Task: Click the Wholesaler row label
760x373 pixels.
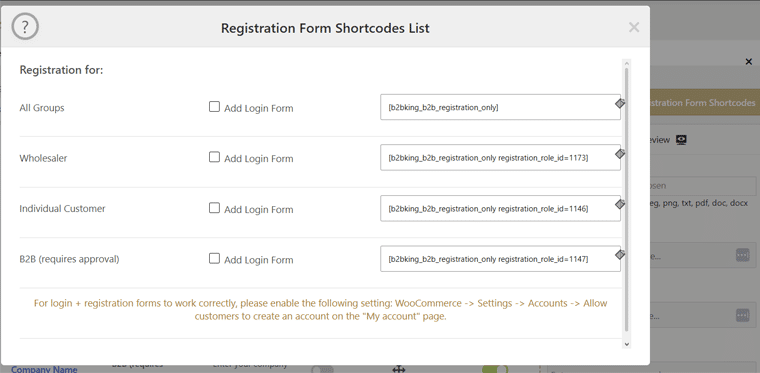Action: point(43,158)
